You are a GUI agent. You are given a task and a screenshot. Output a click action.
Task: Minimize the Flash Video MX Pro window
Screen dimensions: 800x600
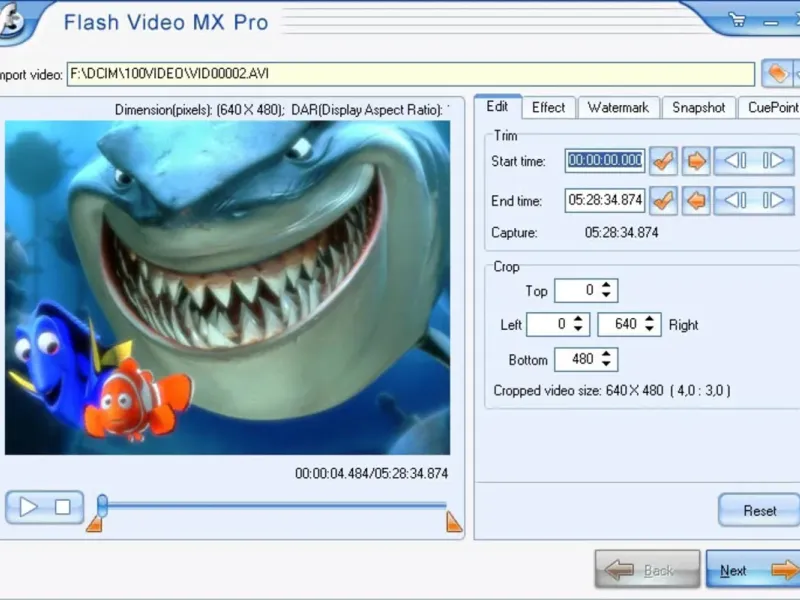click(x=771, y=22)
